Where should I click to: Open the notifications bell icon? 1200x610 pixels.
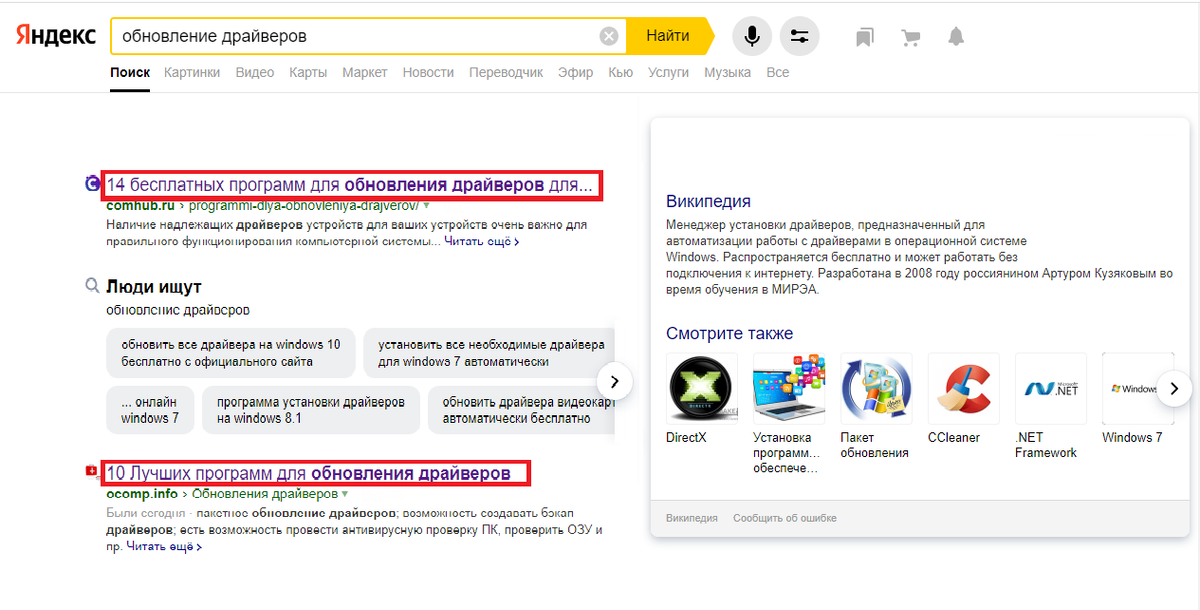coord(956,37)
